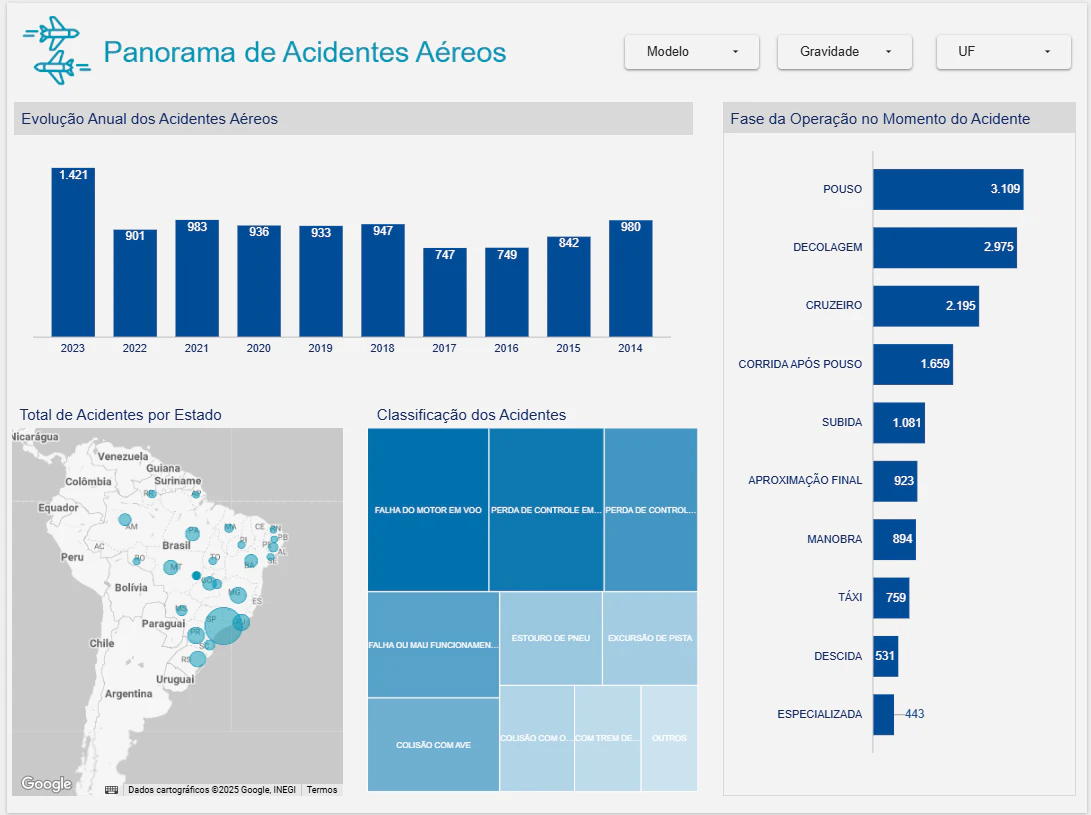Click 'Evolução Anual dos Acidentes Aéreos' heading
Screen dimensions: 1091x815
[150, 119]
